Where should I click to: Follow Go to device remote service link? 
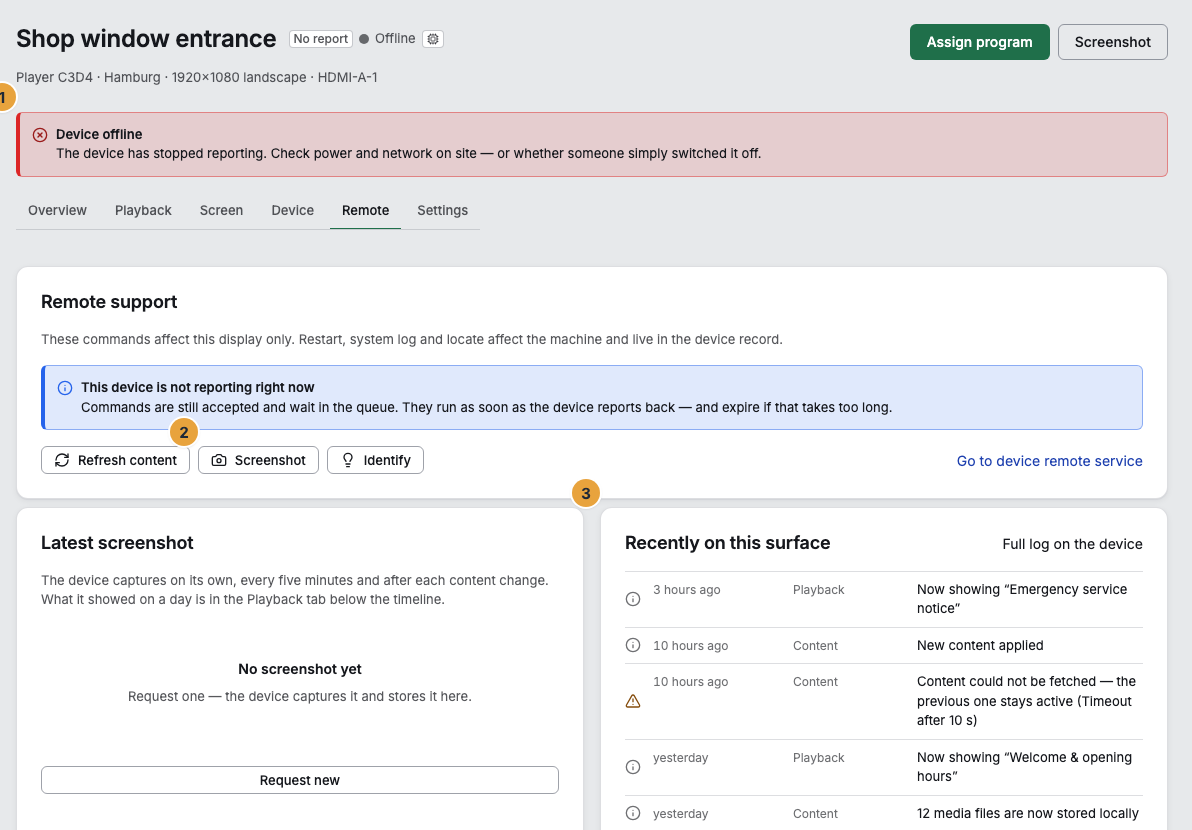[1049, 461]
